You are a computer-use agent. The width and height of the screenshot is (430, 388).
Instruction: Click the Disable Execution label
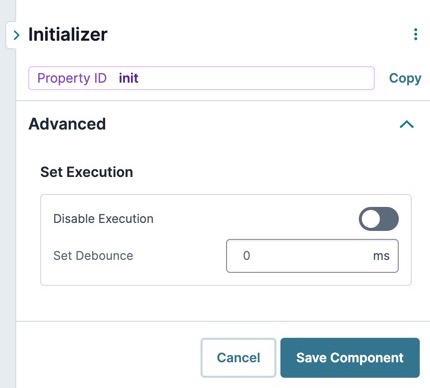[x=103, y=219]
